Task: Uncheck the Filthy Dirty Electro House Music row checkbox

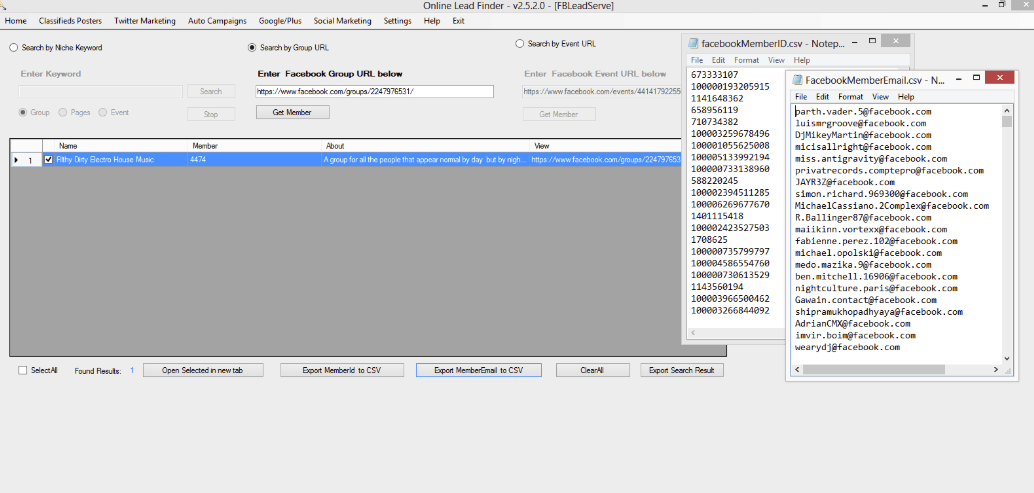Action: (x=48, y=159)
